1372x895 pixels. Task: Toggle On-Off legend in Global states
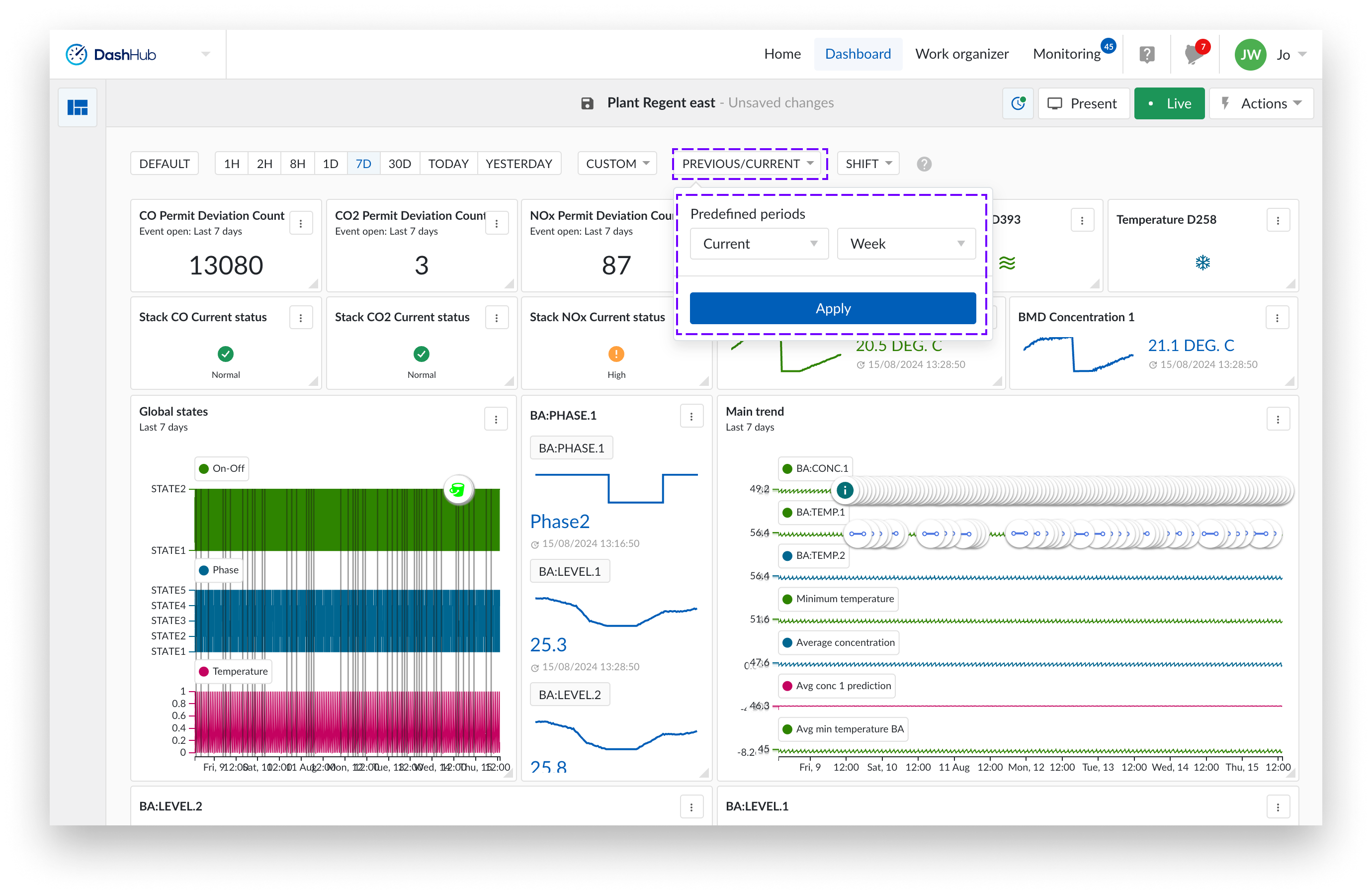click(222, 469)
